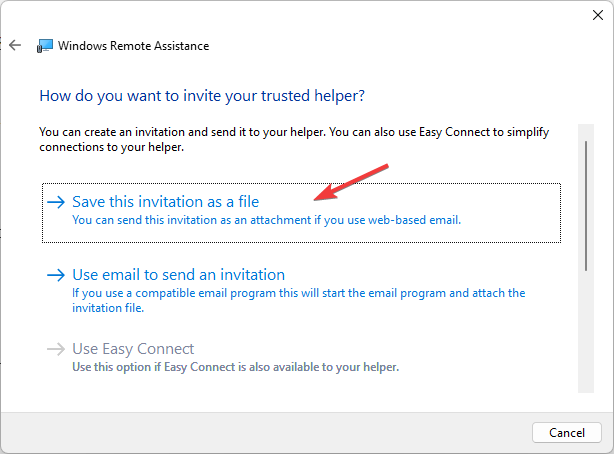Click the web-based email attachment description
This screenshot has height=454, width=614.
266,220
